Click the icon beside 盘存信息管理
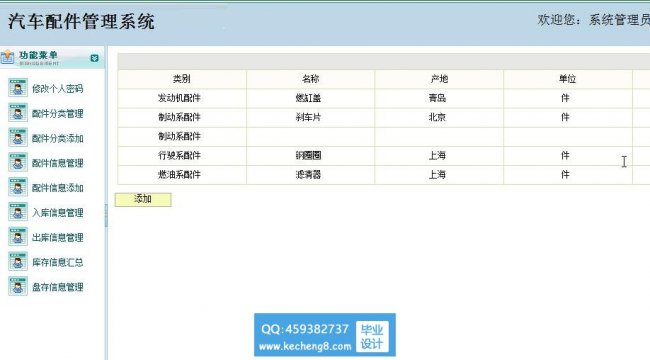The height and width of the screenshot is (360, 650). pos(18,286)
